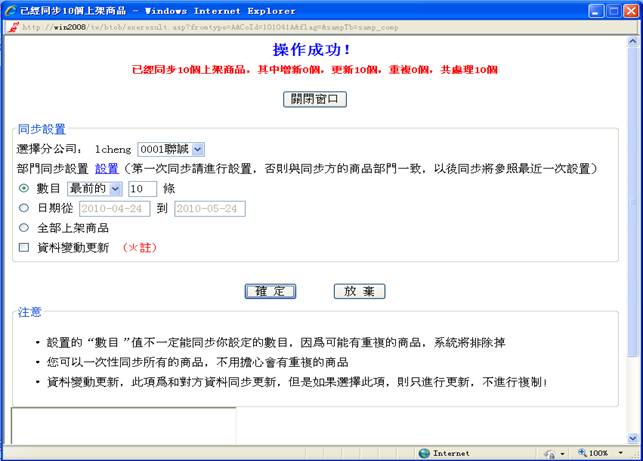Click the protected mode security icon

click(548, 453)
